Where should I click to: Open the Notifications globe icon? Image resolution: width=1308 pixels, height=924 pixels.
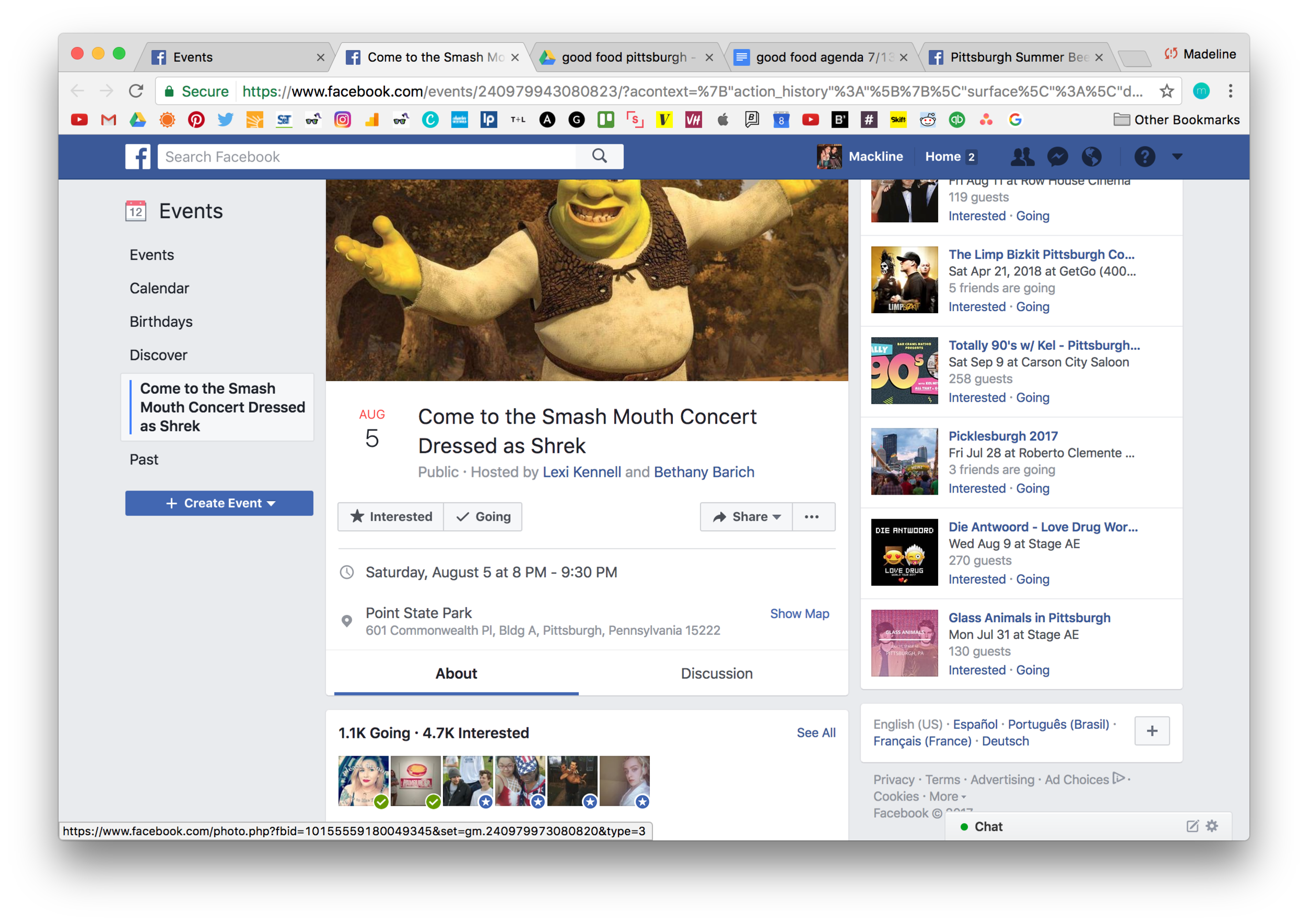(1091, 156)
